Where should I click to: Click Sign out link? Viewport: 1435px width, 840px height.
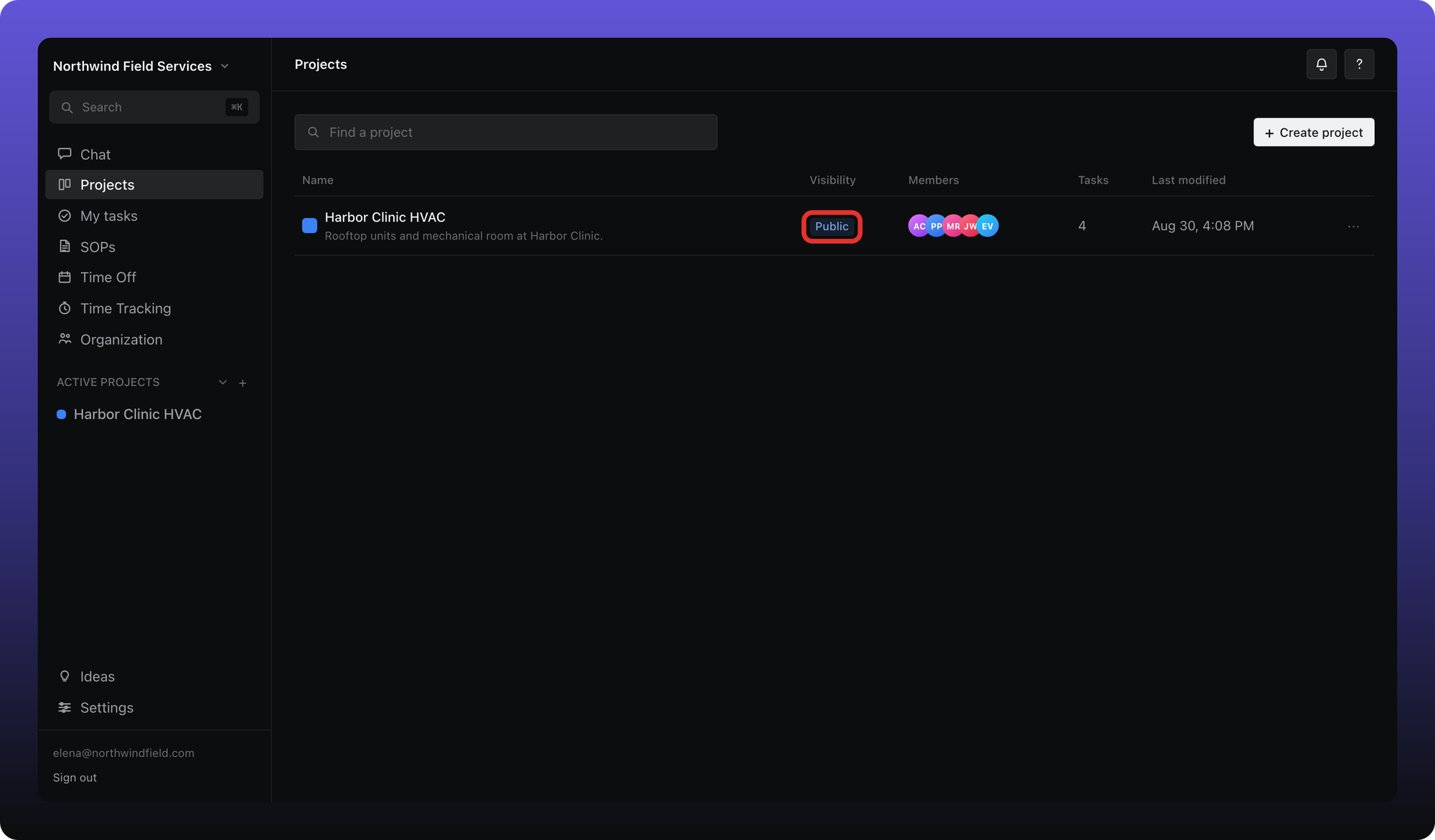[75, 778]
